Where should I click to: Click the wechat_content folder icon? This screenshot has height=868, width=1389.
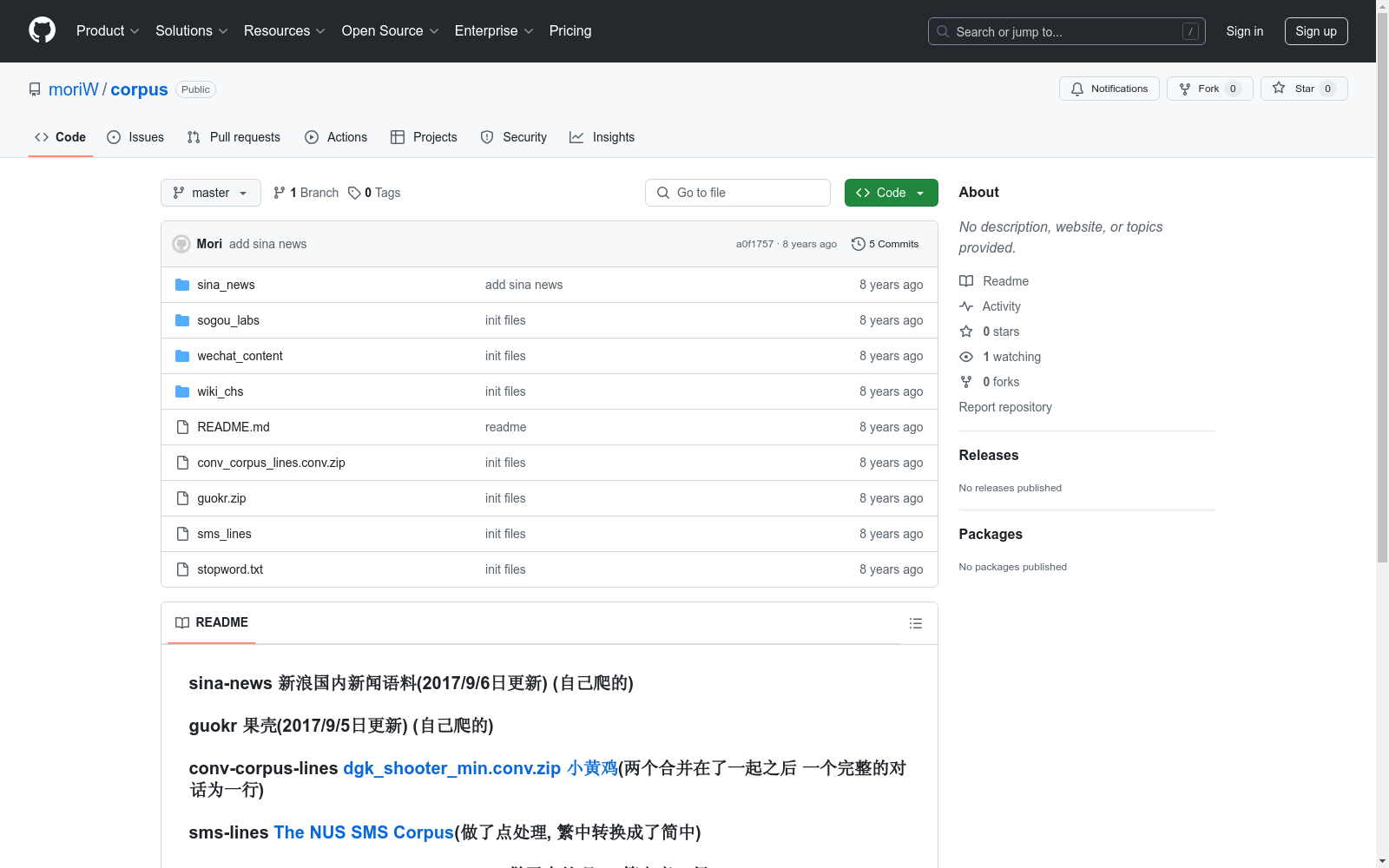point(182,356)
